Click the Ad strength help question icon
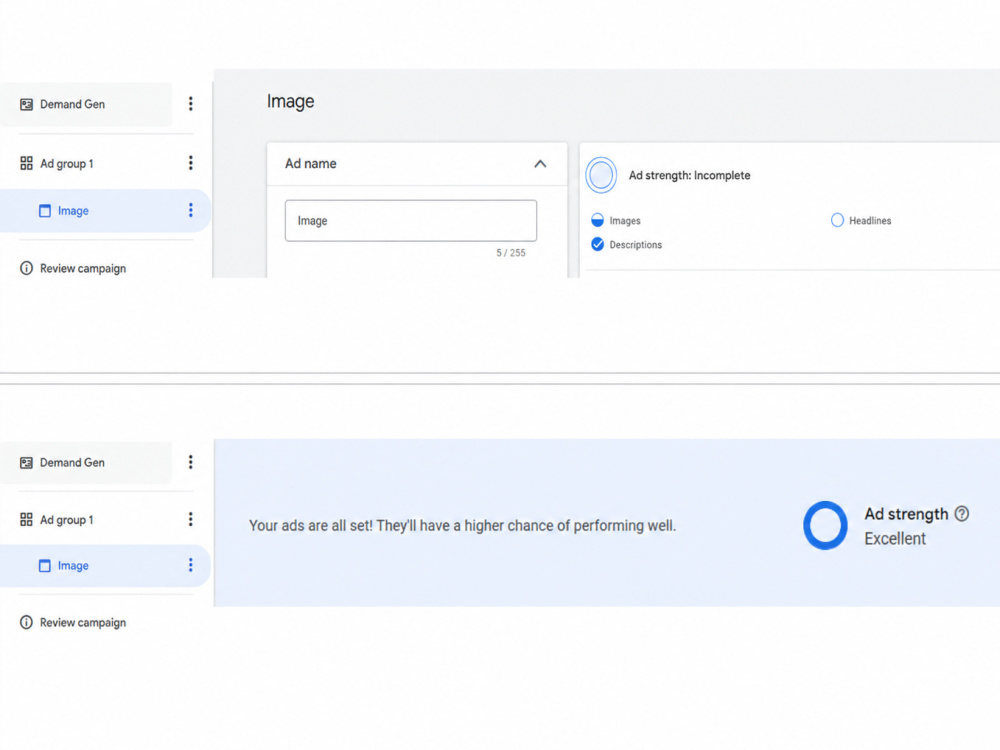 pos(962,513)
